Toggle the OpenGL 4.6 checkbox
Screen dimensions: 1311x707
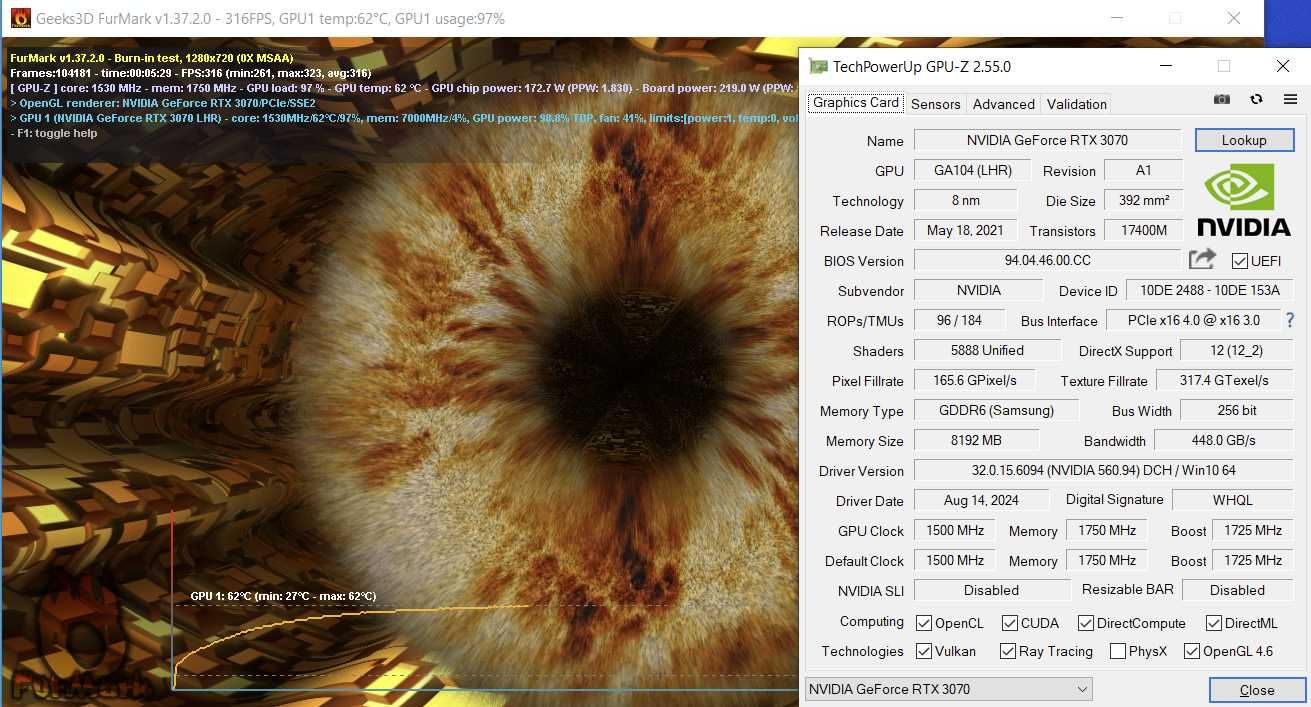coord(1192,651)
